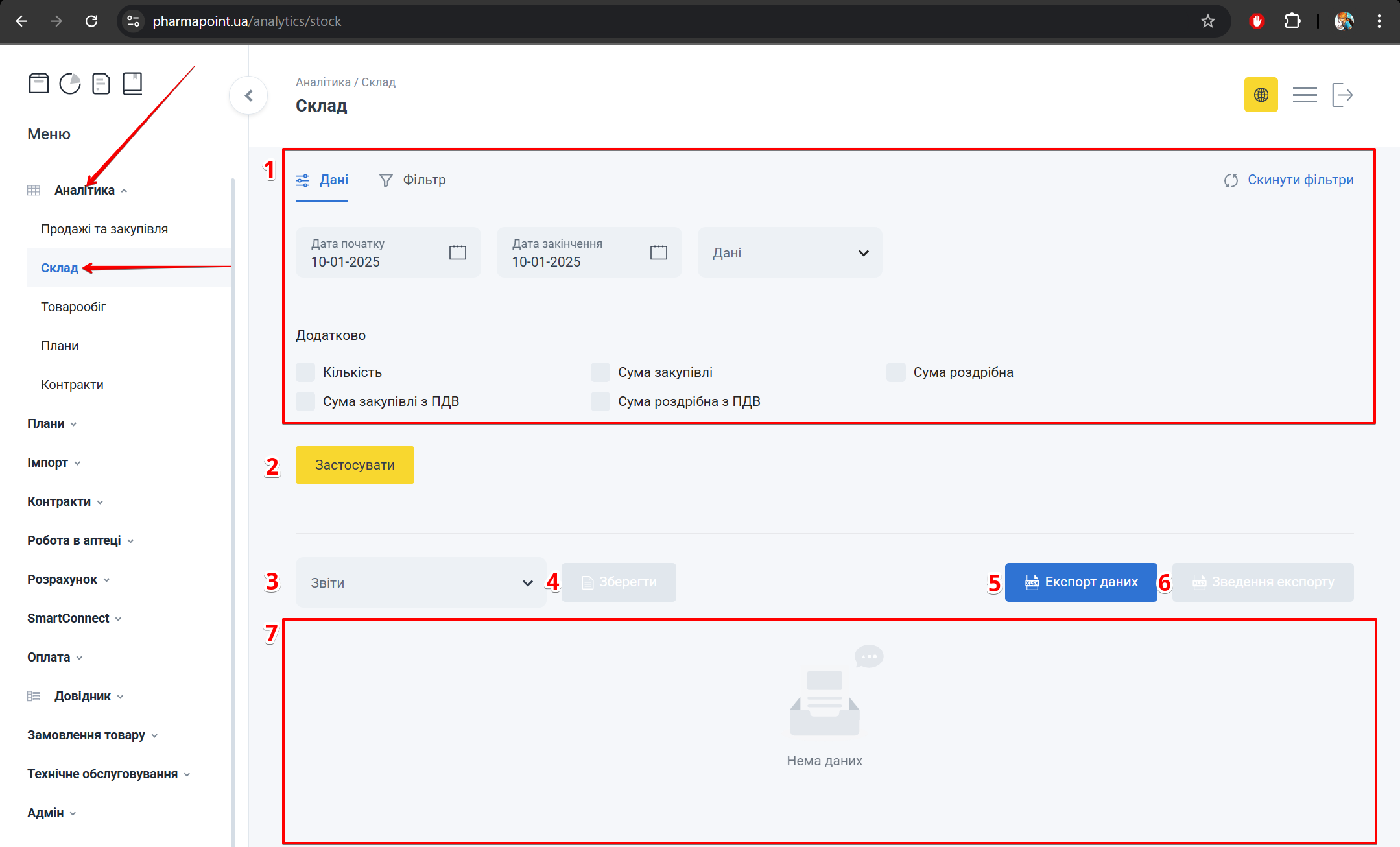Open the Дані dropdown selector
1400x847 pixels.
(789, 253)
